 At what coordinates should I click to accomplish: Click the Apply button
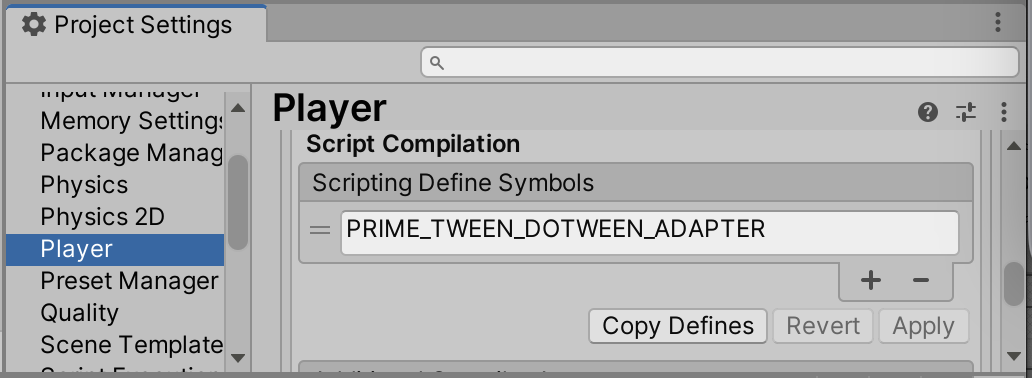point(923,326)
